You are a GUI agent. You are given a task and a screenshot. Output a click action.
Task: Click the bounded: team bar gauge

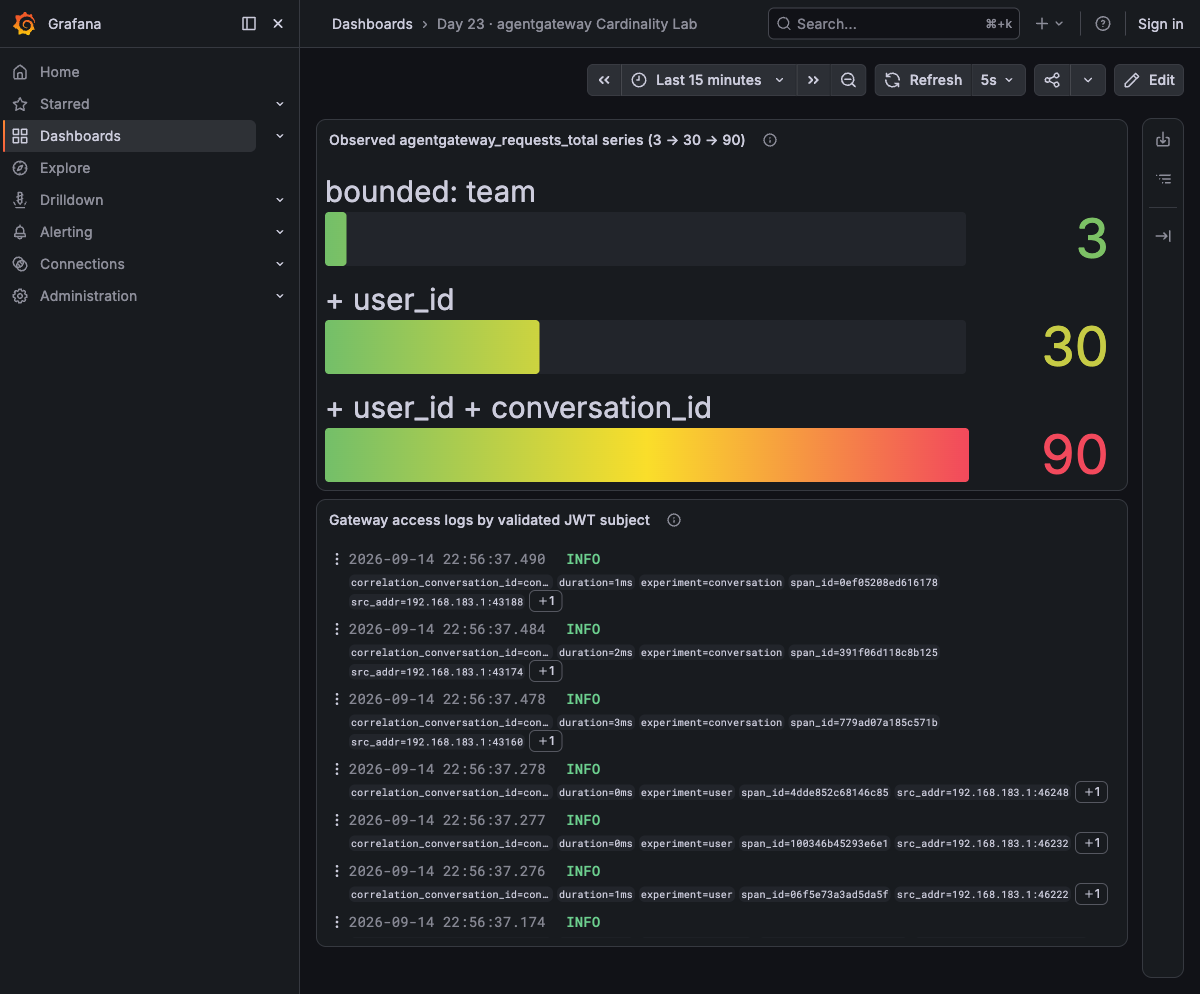pos(645,239)
